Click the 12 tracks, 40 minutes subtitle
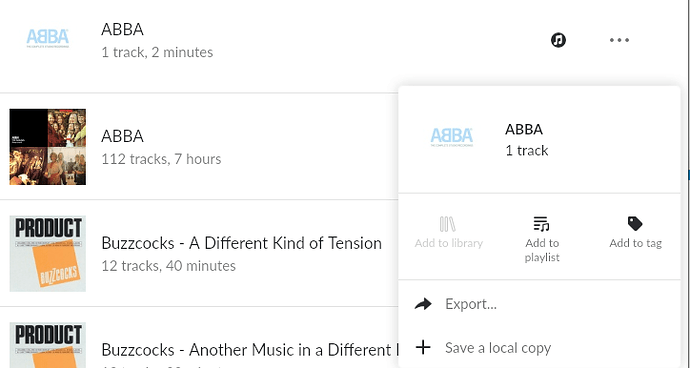 [x=169, y=266]
